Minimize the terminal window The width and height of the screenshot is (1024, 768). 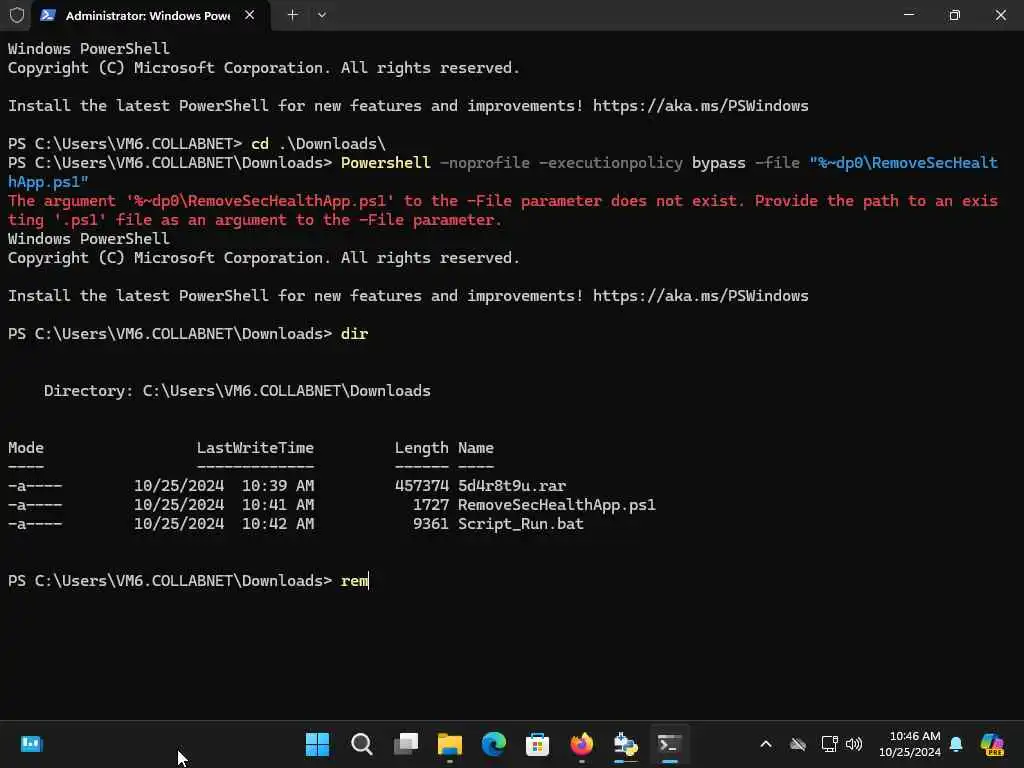(x=909, y=15)
